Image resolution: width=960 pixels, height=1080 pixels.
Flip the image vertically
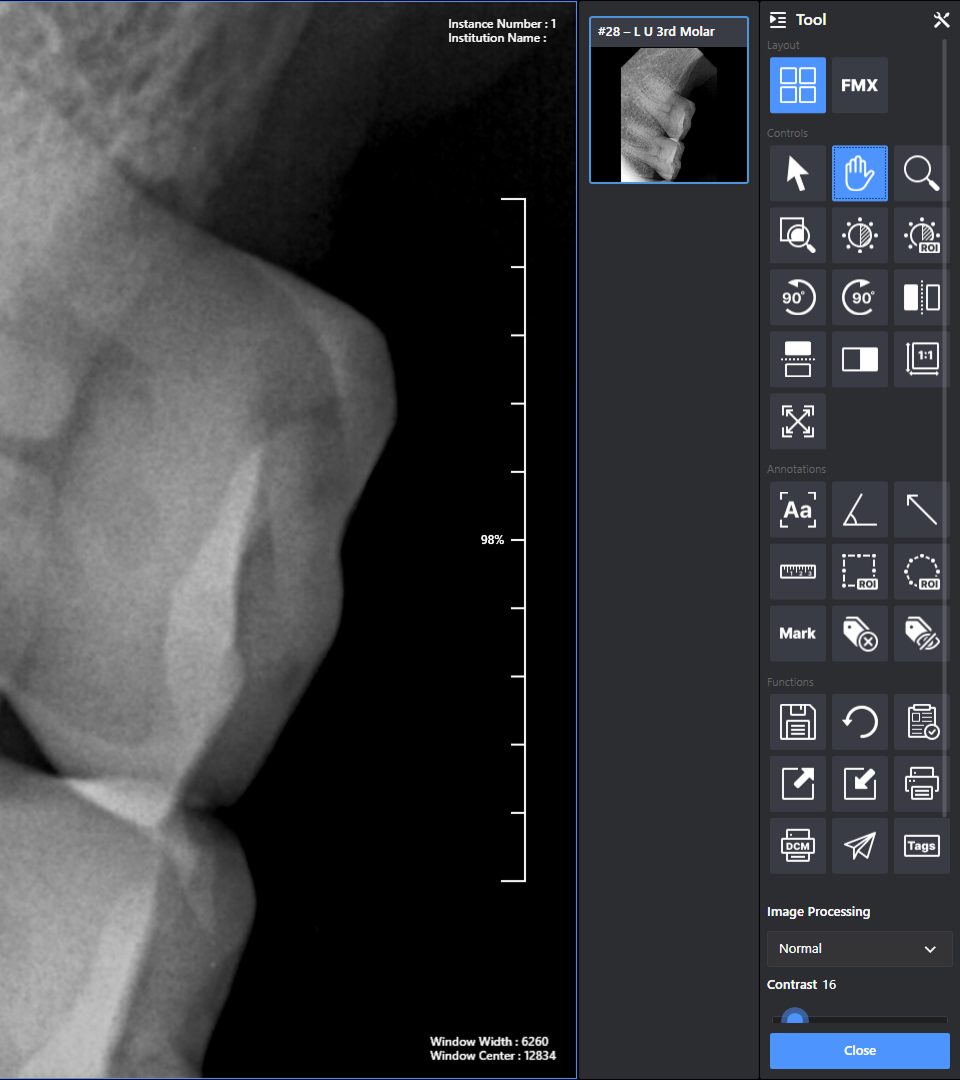coord(797,359)
